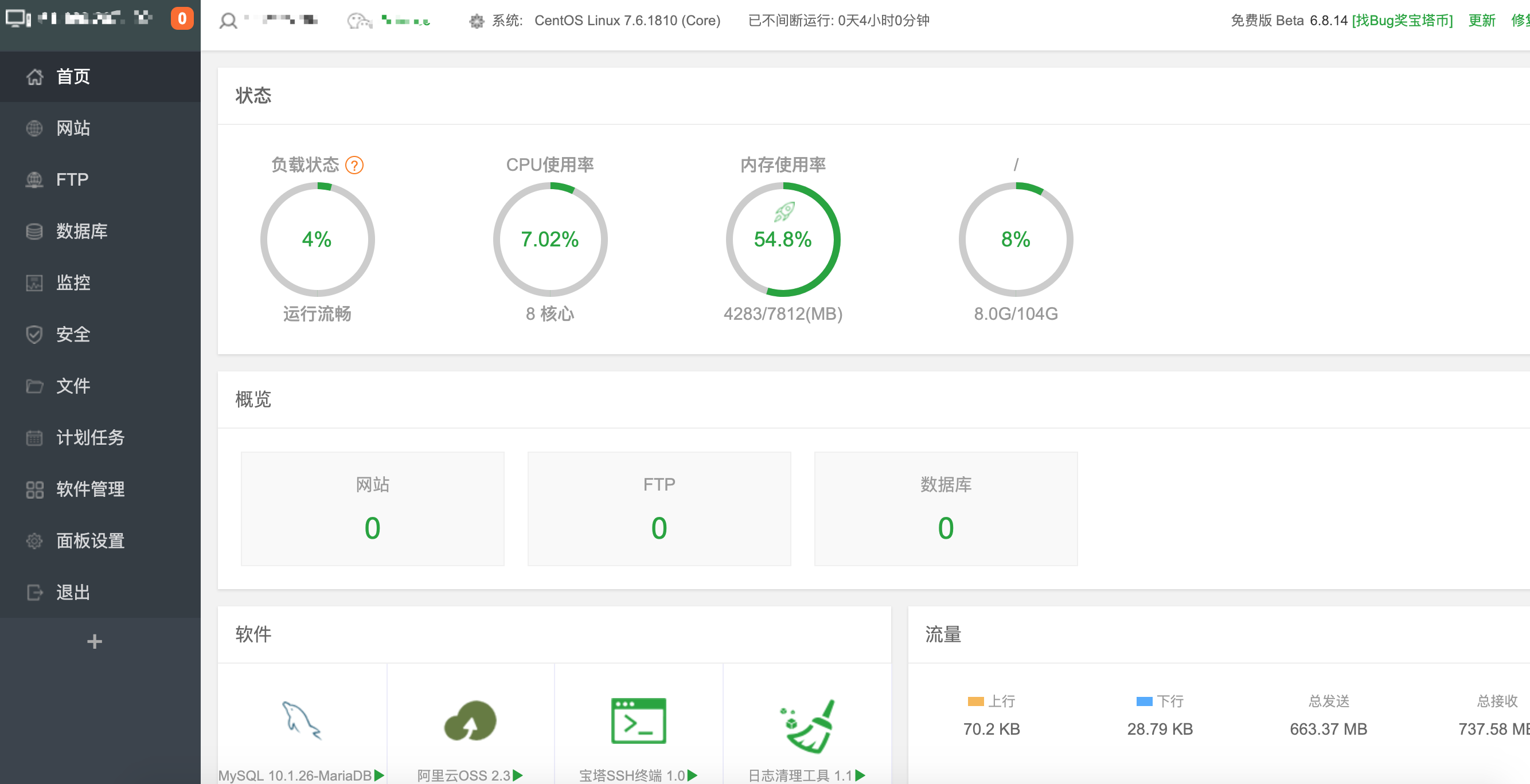This screenshot has height=784, width=1530.
Task: Click the 宝塔SSH终端 terminal icon
Action: [x=638, y=720]
